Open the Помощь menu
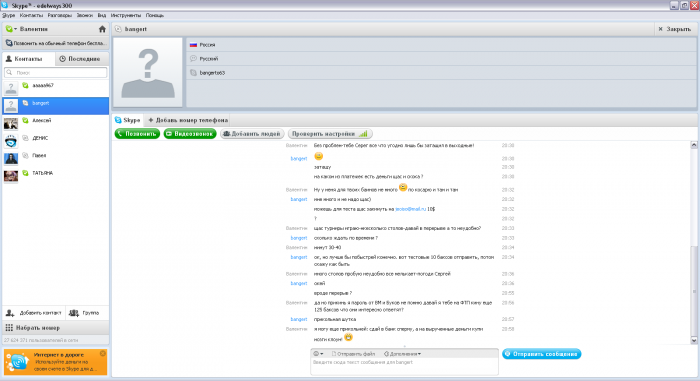Screen dimensions: 700x381 pyautogui.click(x=154, y=15)
